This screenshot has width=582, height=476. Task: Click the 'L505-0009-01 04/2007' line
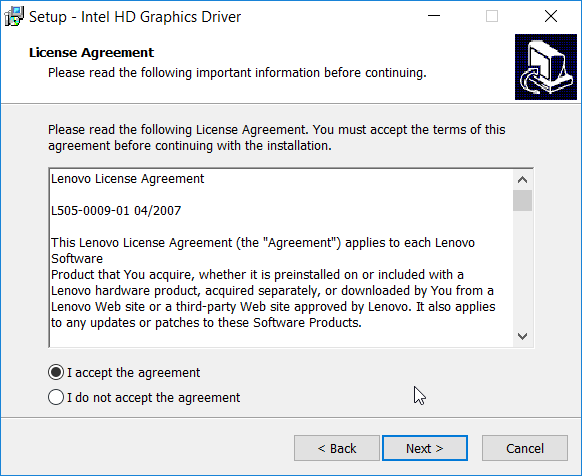coord(116,211)
